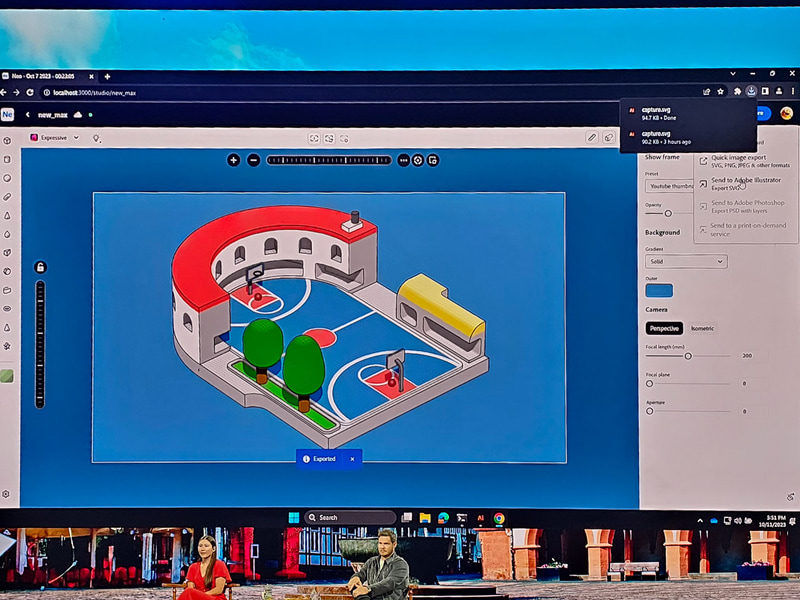Select the star shape tool
Image resolution: width=800 pixels, height=600 pixels.
[7, 346]
